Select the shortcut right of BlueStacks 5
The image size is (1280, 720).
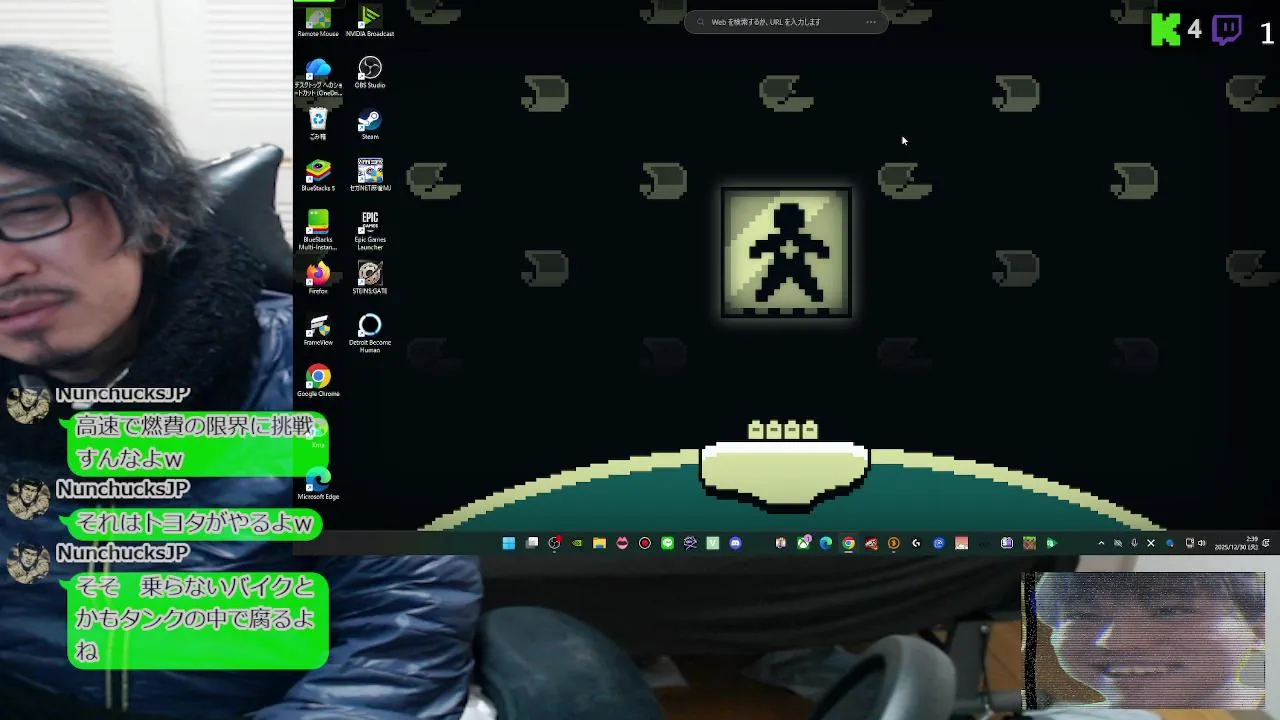pos(370,175)
